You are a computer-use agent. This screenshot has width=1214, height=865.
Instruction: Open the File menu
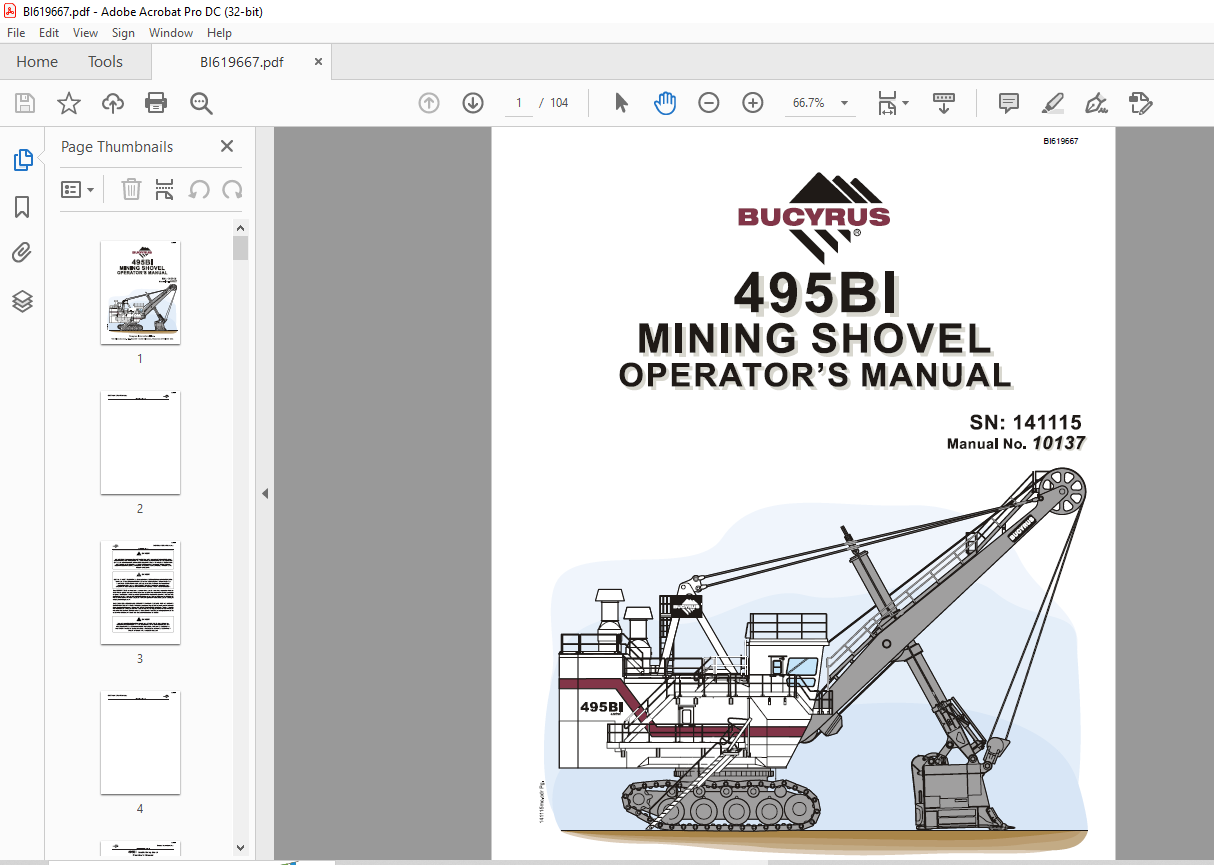16,33
